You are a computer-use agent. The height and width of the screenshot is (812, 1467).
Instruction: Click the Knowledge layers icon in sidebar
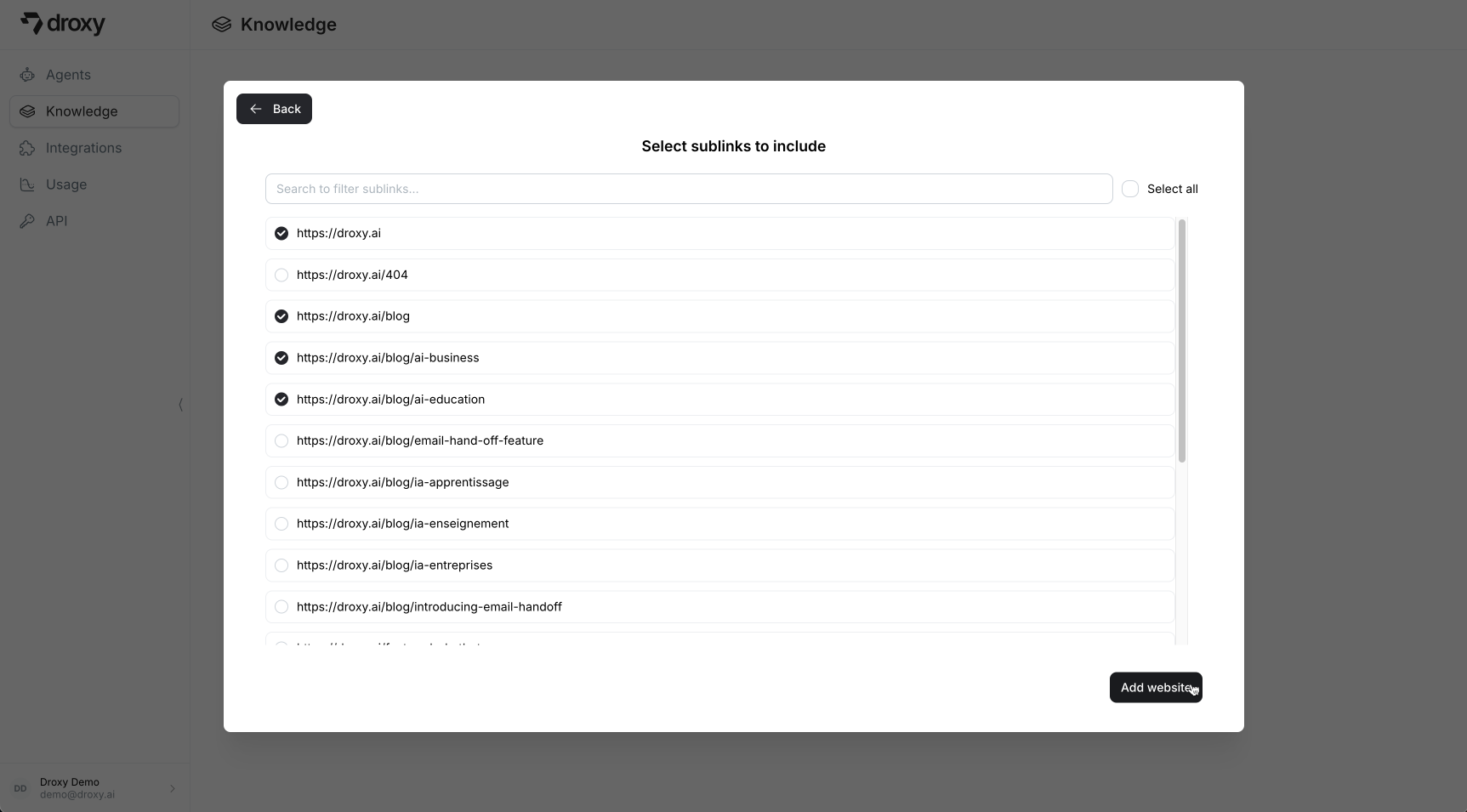(28, 111)
